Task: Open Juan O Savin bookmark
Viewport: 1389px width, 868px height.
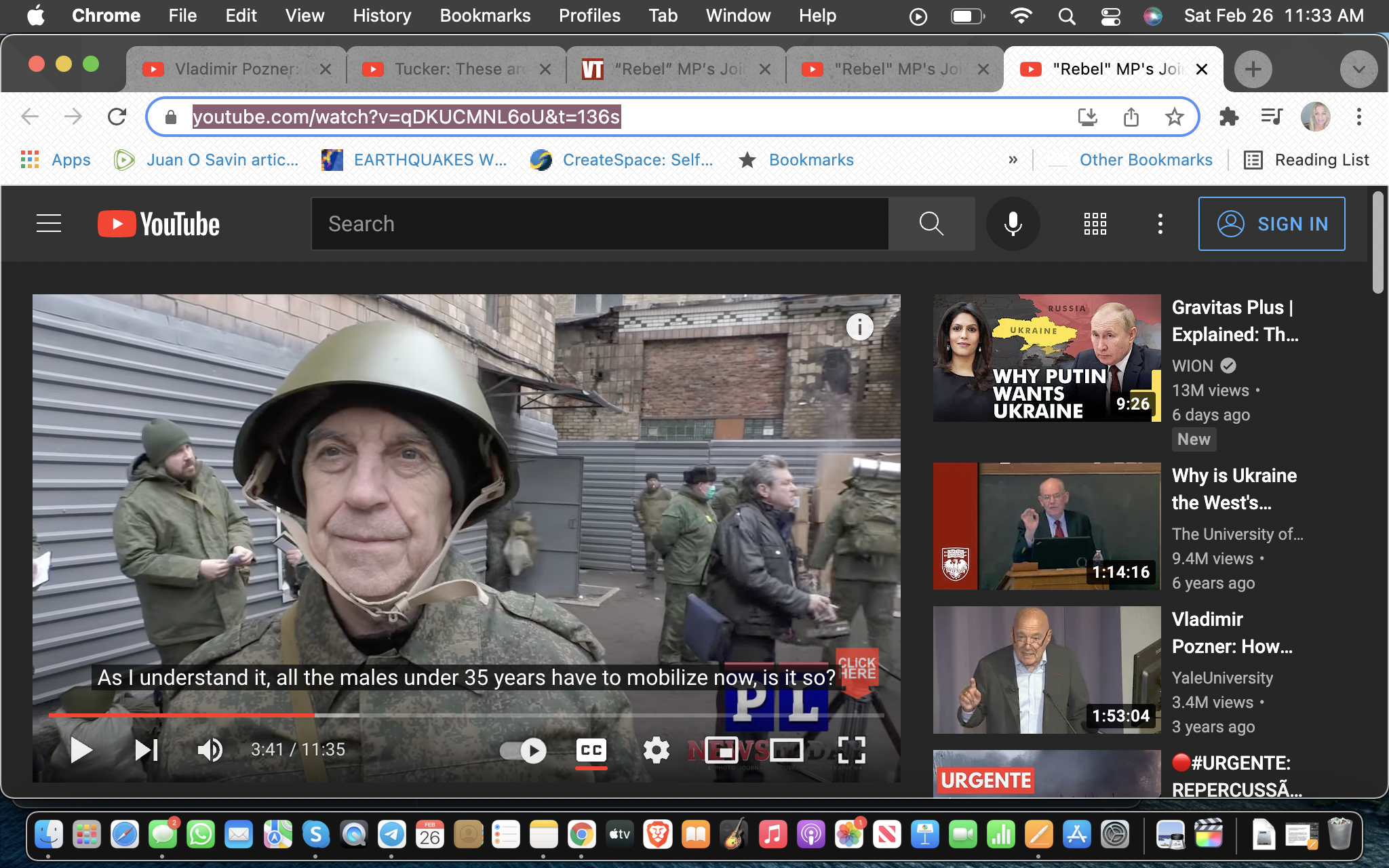Action: pyautogui.click(x=207, y=160)
